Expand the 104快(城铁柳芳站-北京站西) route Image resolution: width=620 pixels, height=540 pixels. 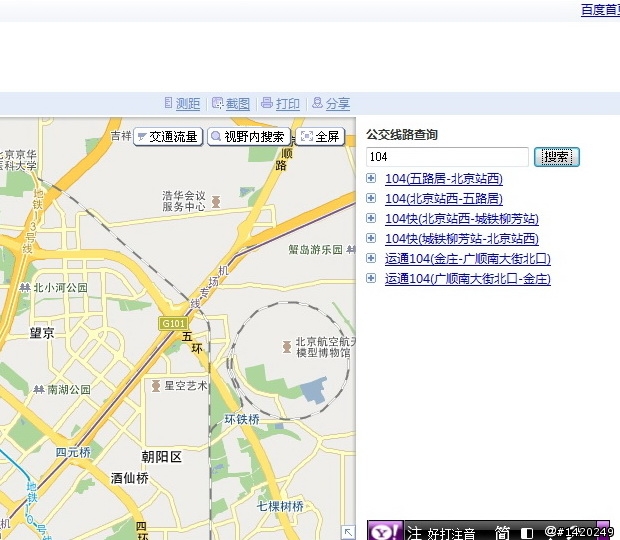[371, 238]
